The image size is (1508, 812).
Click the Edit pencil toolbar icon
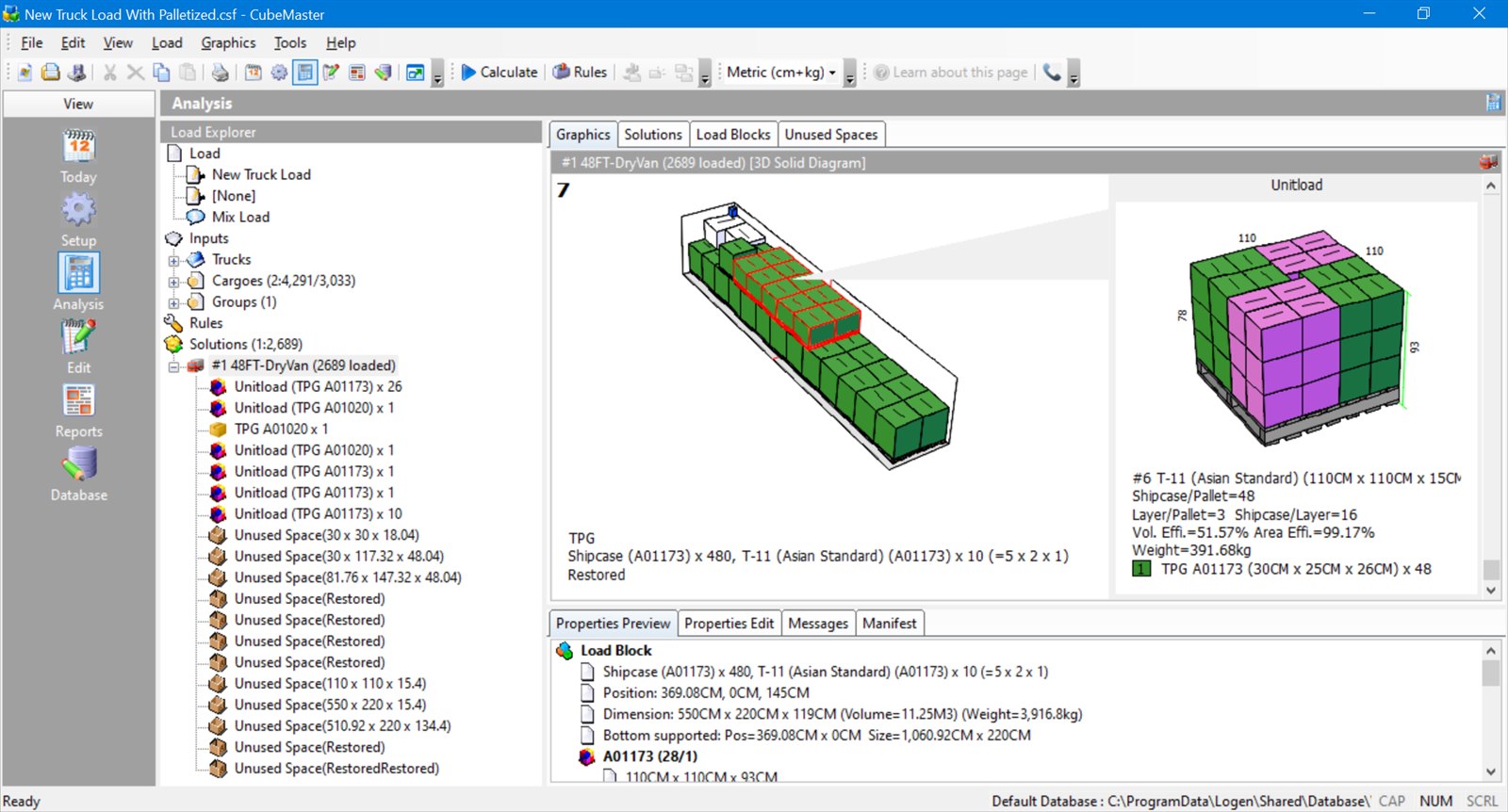point(331,73)
